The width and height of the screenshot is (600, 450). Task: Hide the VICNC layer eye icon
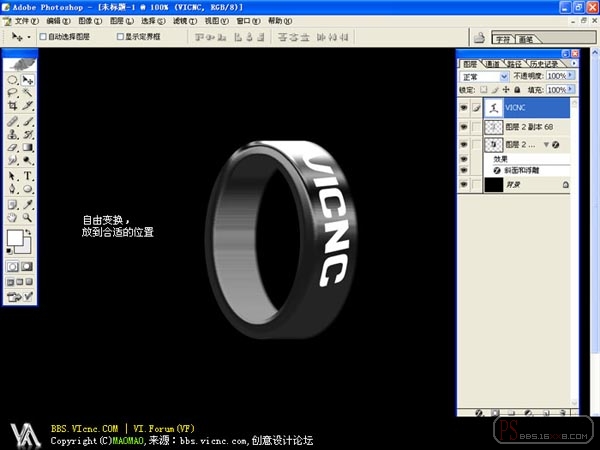(x=464, y=108)
